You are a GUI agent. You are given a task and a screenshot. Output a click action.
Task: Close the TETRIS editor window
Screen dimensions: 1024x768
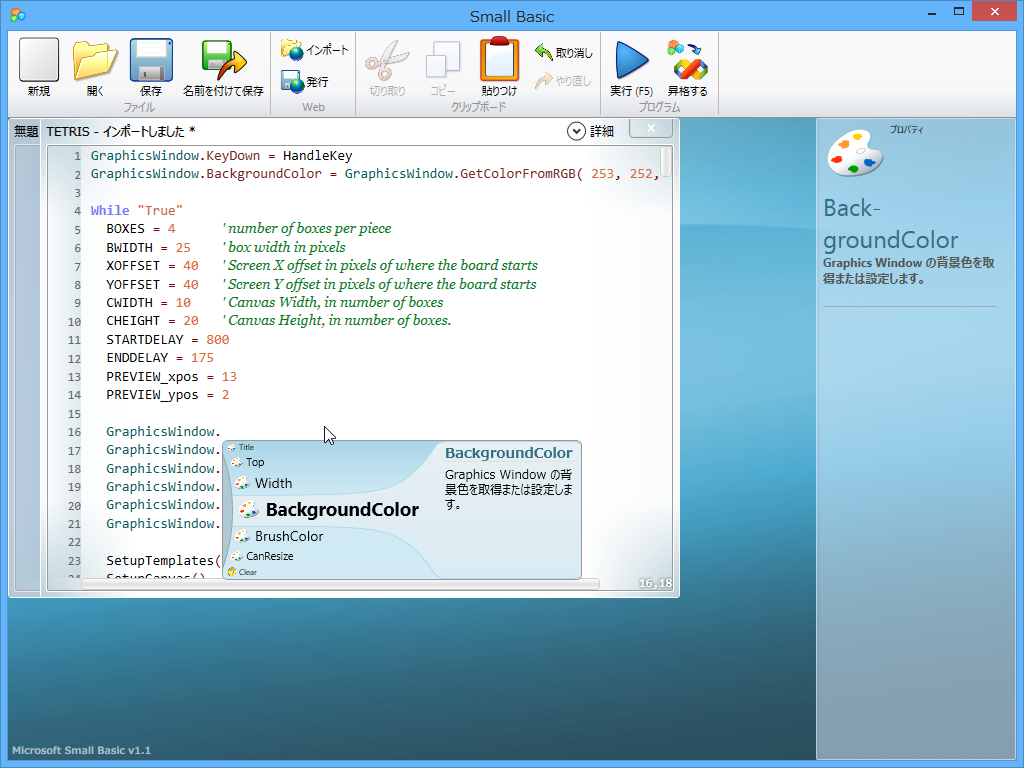click(651, 128)
